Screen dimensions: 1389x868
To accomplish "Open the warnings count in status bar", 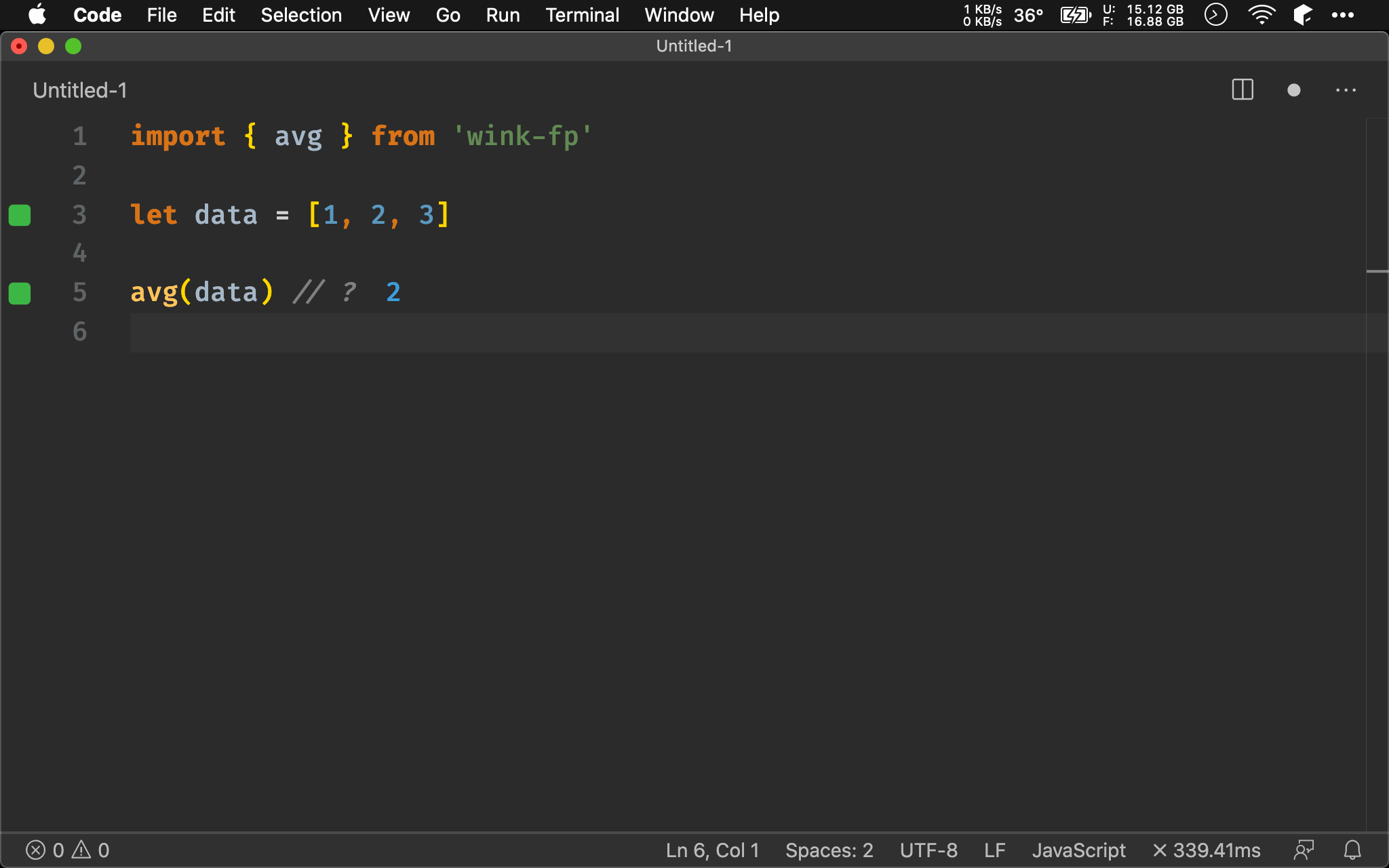I will [x=91, y=850].
